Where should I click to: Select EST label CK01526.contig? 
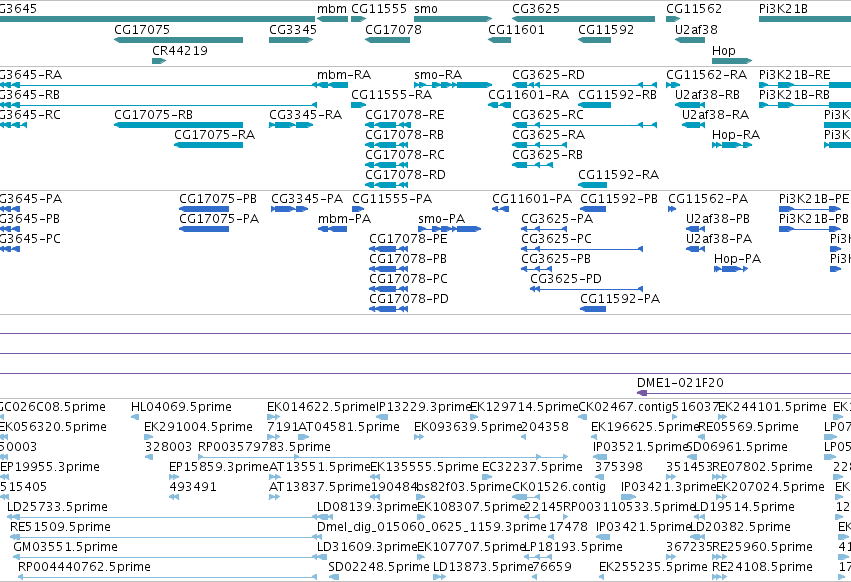(x=559, y=487)
